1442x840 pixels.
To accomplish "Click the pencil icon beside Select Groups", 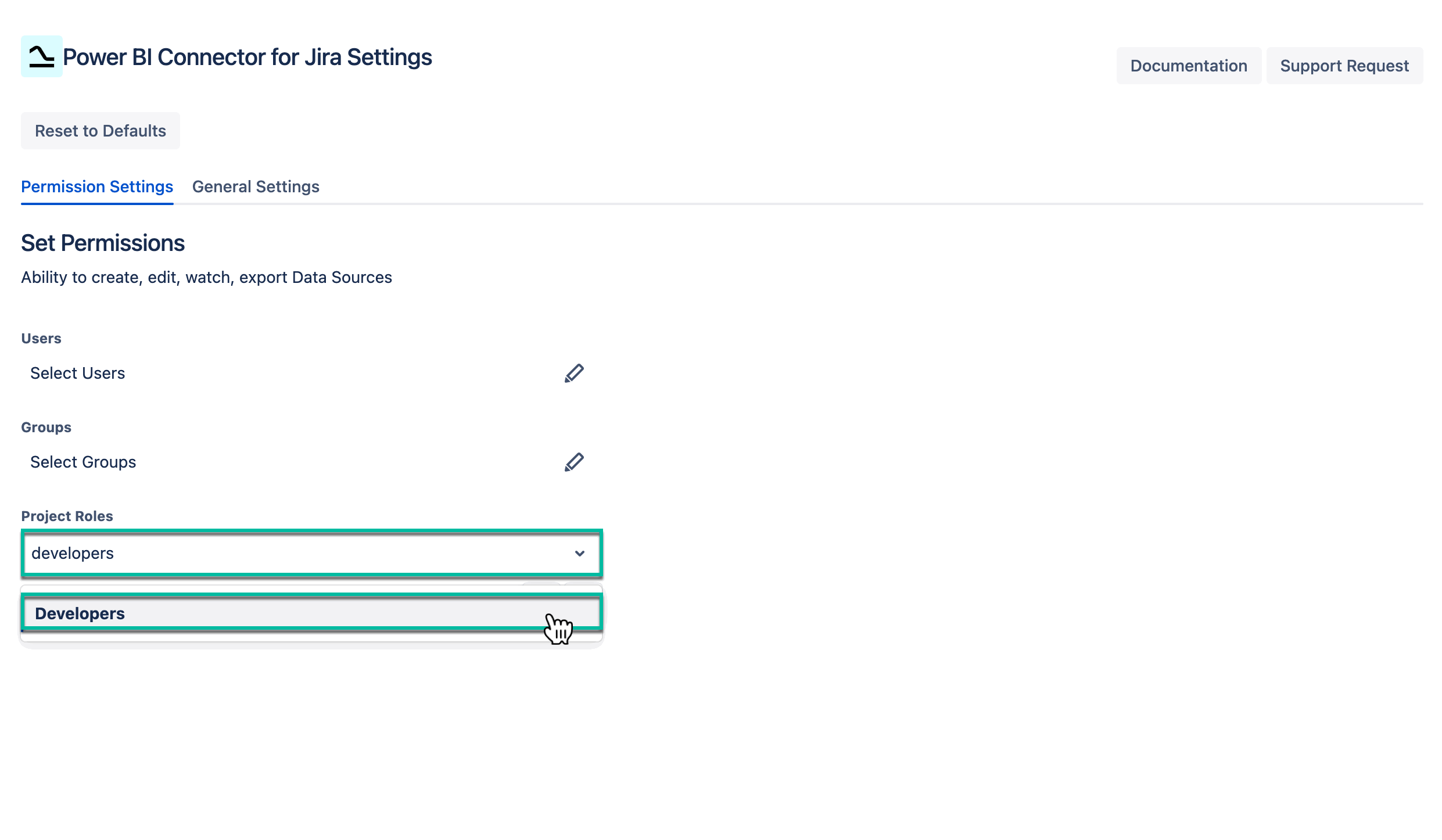I will 573,462.
